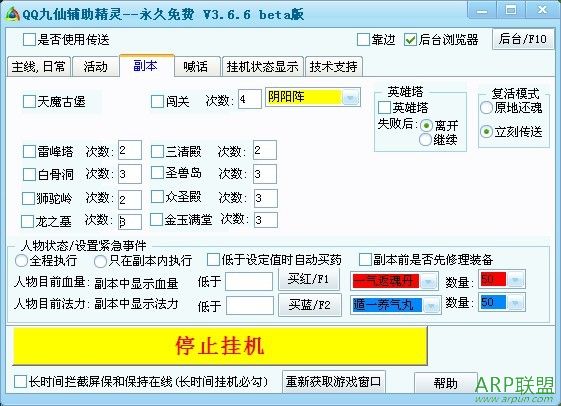Enable 长时间拦截屏保和保持在线 checkbox
The height and width of the screenshot is (406, 561).
(x=20, y=381)
